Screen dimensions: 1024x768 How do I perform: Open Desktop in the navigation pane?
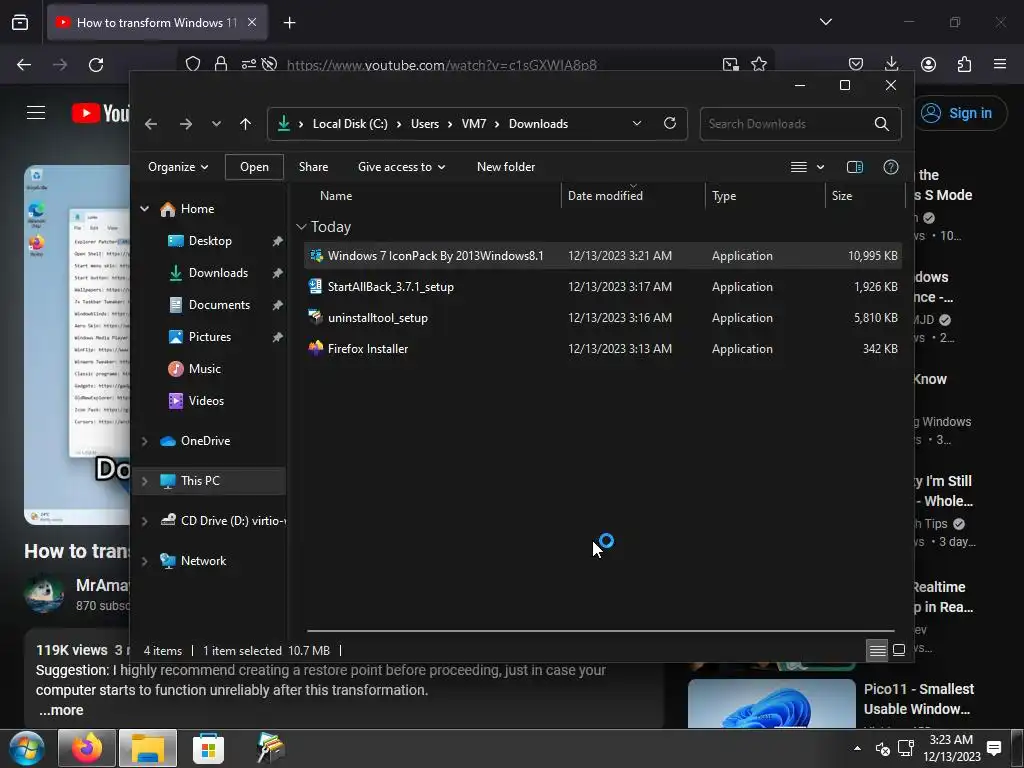(210, 241)
